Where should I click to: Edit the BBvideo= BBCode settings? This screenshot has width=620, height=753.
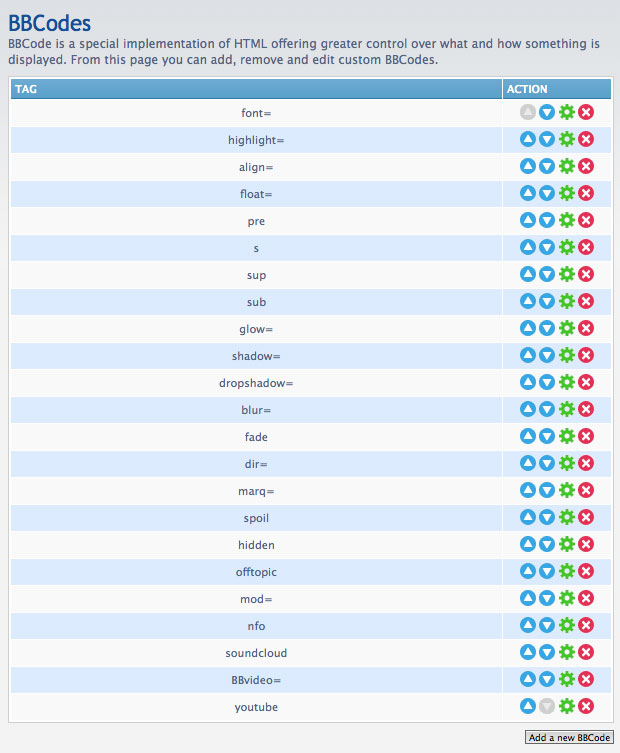(x=567, y=679)
